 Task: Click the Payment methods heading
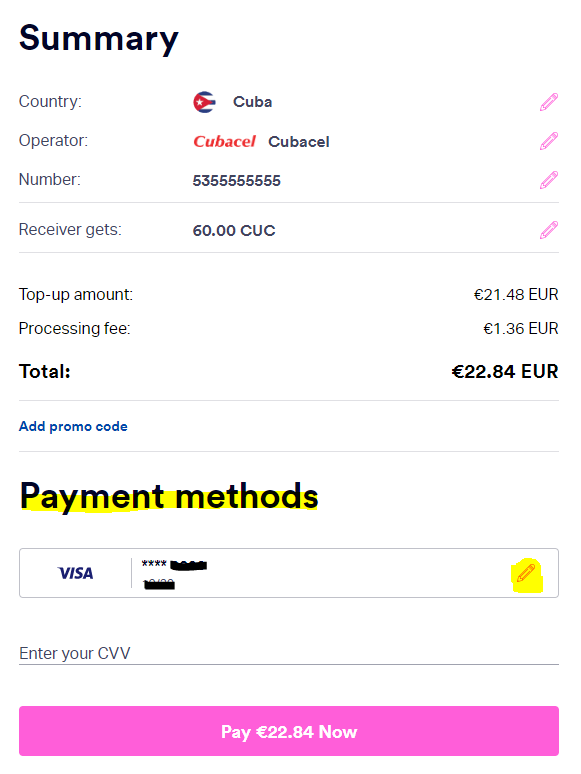(x=169, y=497)
